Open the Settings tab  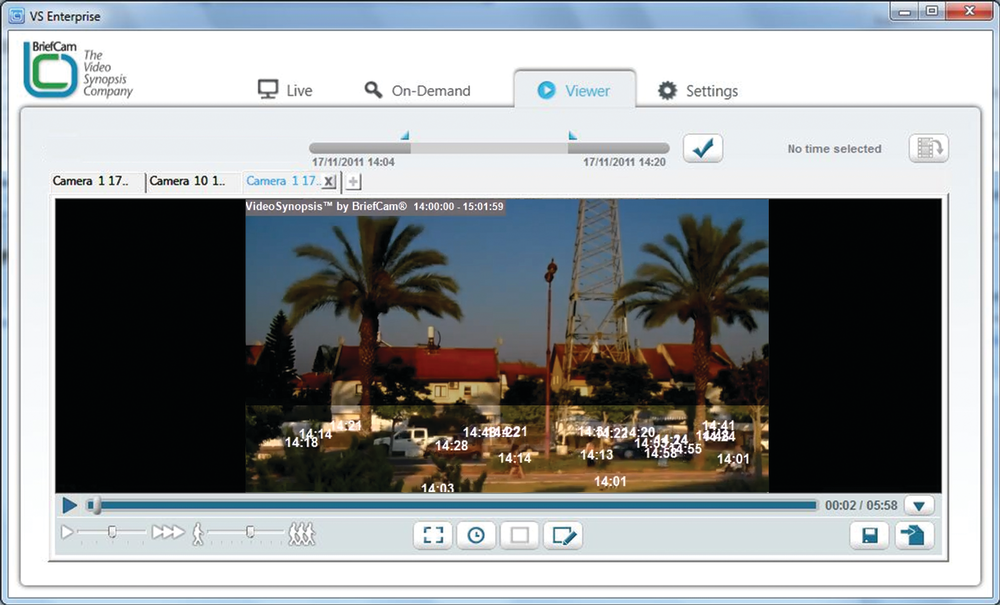point(698,90)
